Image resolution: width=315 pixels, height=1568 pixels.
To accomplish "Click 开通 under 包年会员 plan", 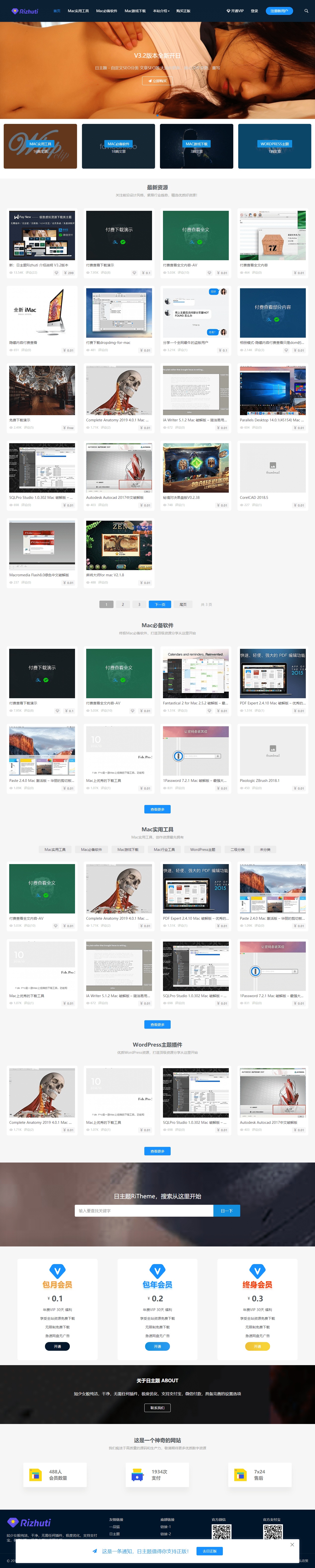I will pyautogui.click(x=157, y=1347).
